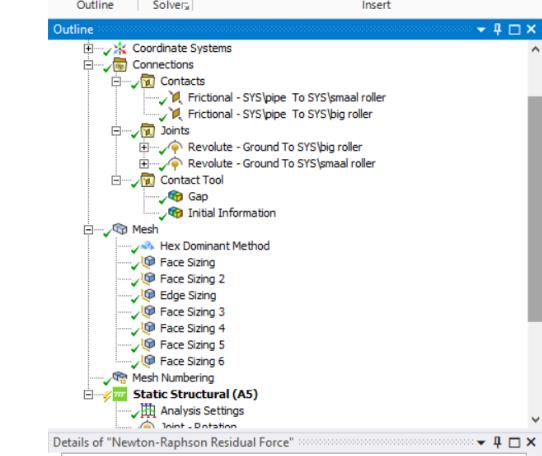The width and height of the screenshot is (542, 456).
Task: Pin the Outline panel
Action: [497, 29]
